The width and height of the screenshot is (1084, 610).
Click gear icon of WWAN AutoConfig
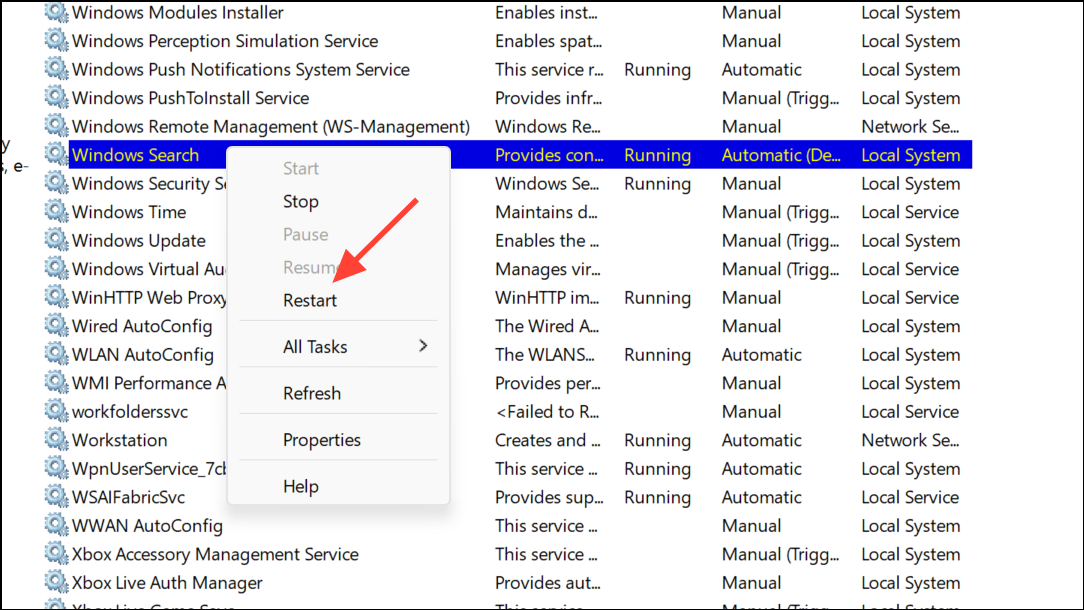57,525
